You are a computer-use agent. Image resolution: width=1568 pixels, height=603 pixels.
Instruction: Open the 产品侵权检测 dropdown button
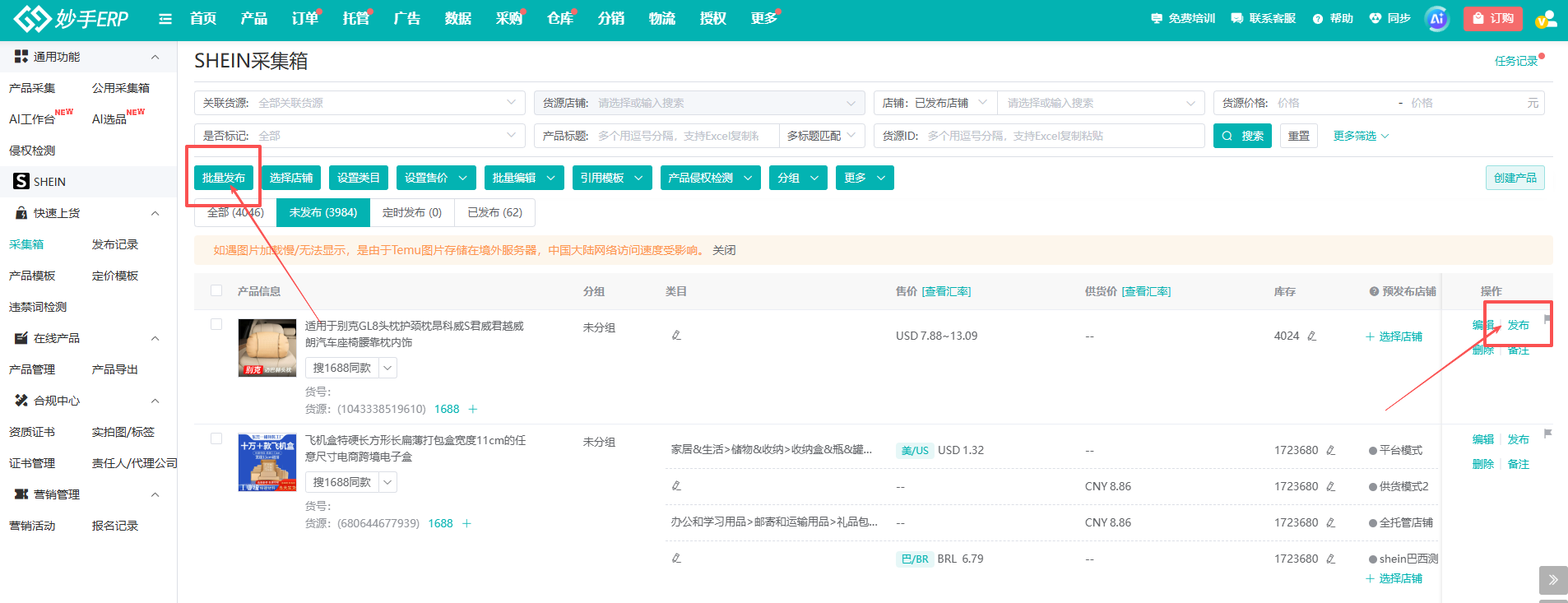711,178
